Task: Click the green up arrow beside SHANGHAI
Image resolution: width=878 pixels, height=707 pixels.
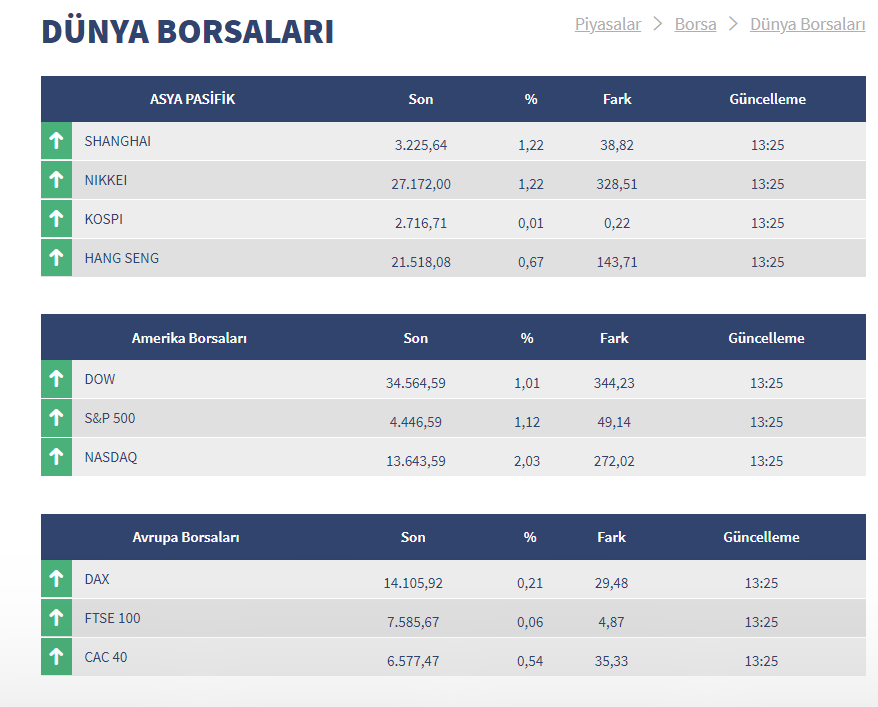Action: click(56, 141)
